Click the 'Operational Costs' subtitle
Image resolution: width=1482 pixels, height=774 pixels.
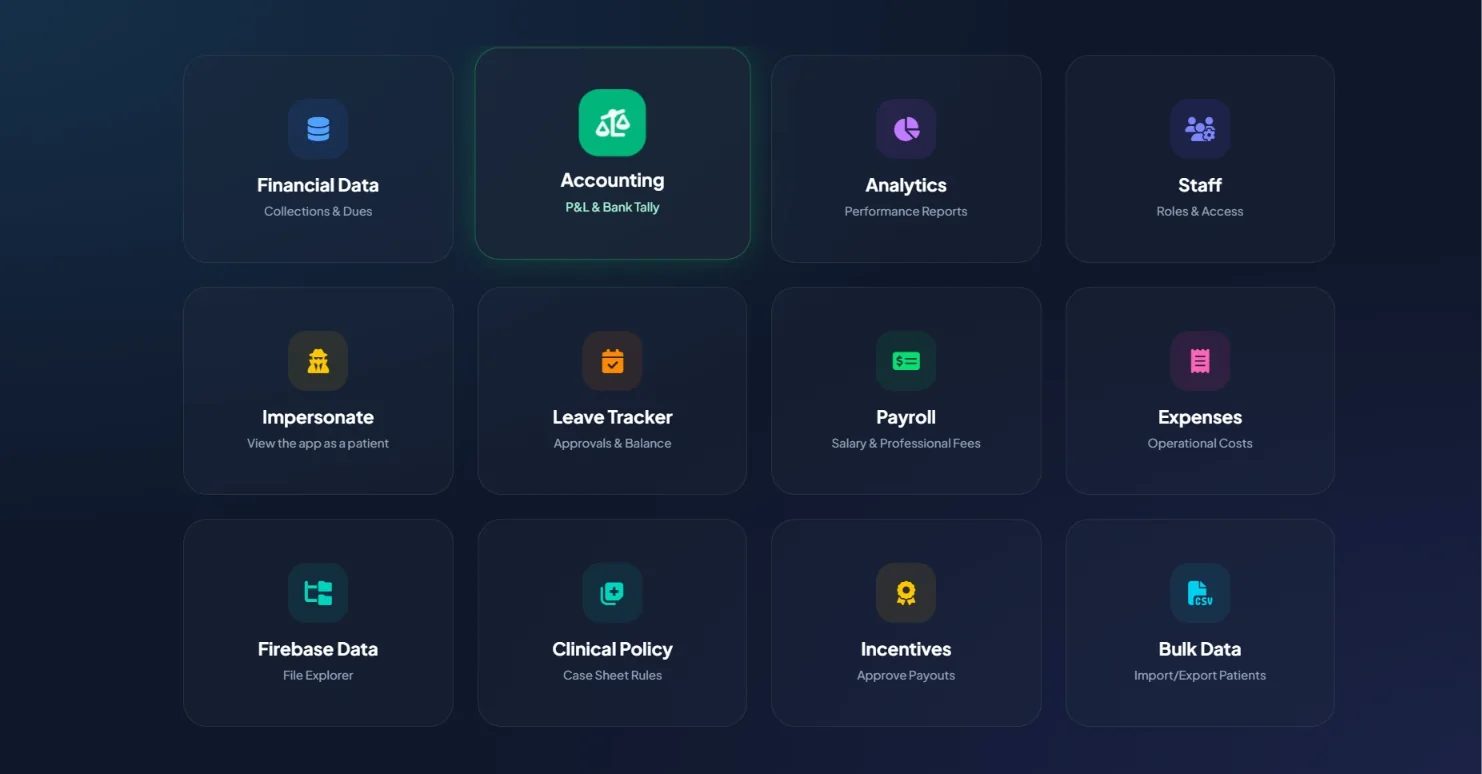1200,443
